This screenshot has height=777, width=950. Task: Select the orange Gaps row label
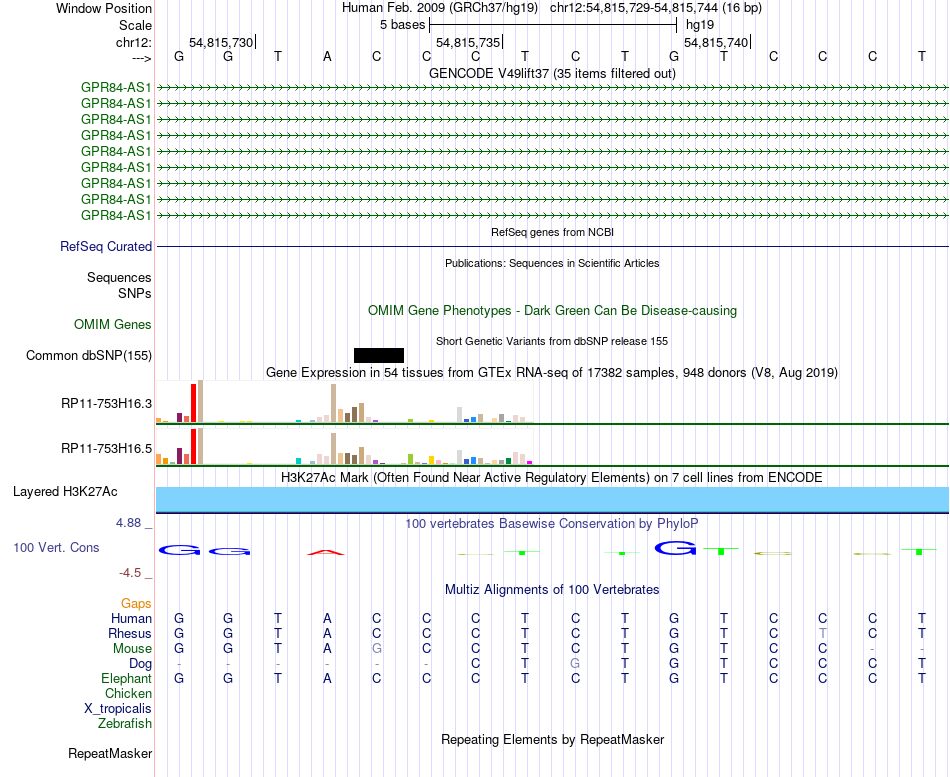click(136, 604)
